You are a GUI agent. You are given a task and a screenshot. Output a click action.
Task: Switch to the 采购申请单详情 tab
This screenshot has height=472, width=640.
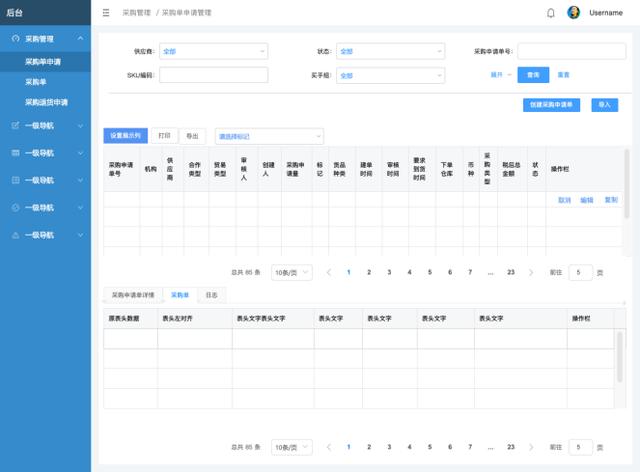pos(133,295)
